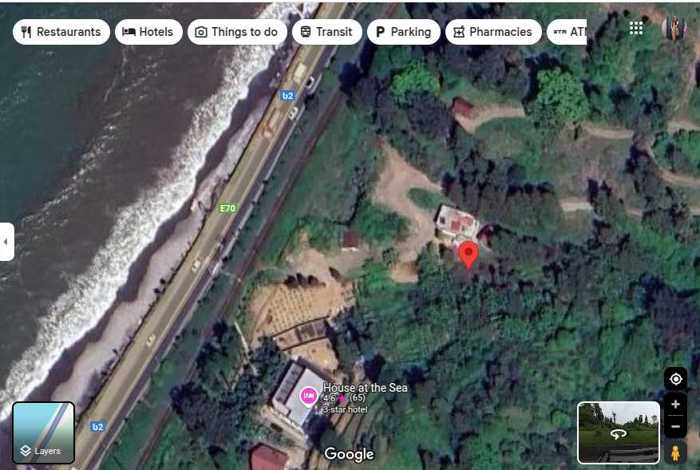Filter by Hotels chip
The width and height of the screenshot is (700, 470).
pyautogui.click(x=149, y=32)
